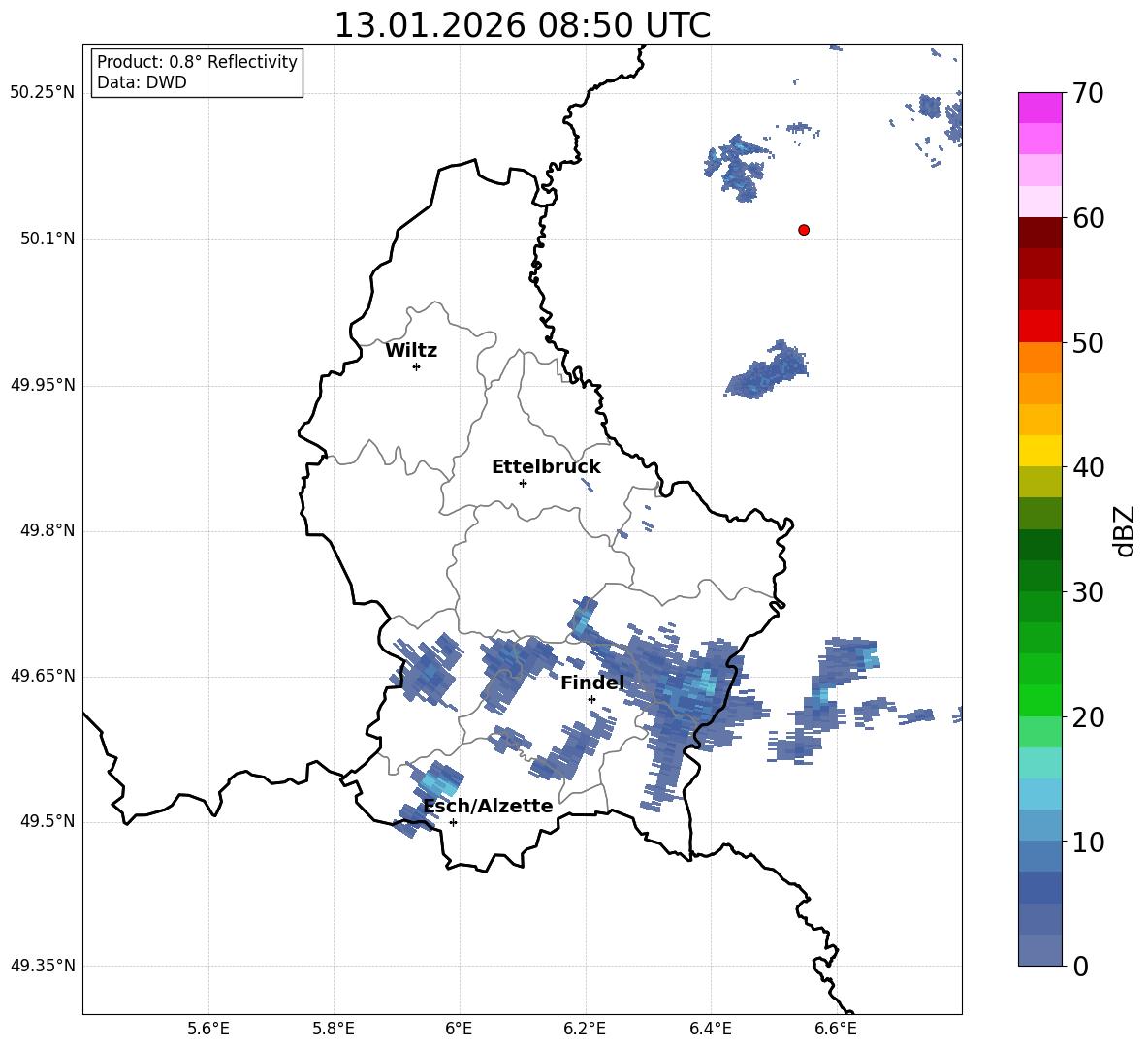Click the Data: DWD label
The height and width of the screenshot is (1048, 1148).
142,82
